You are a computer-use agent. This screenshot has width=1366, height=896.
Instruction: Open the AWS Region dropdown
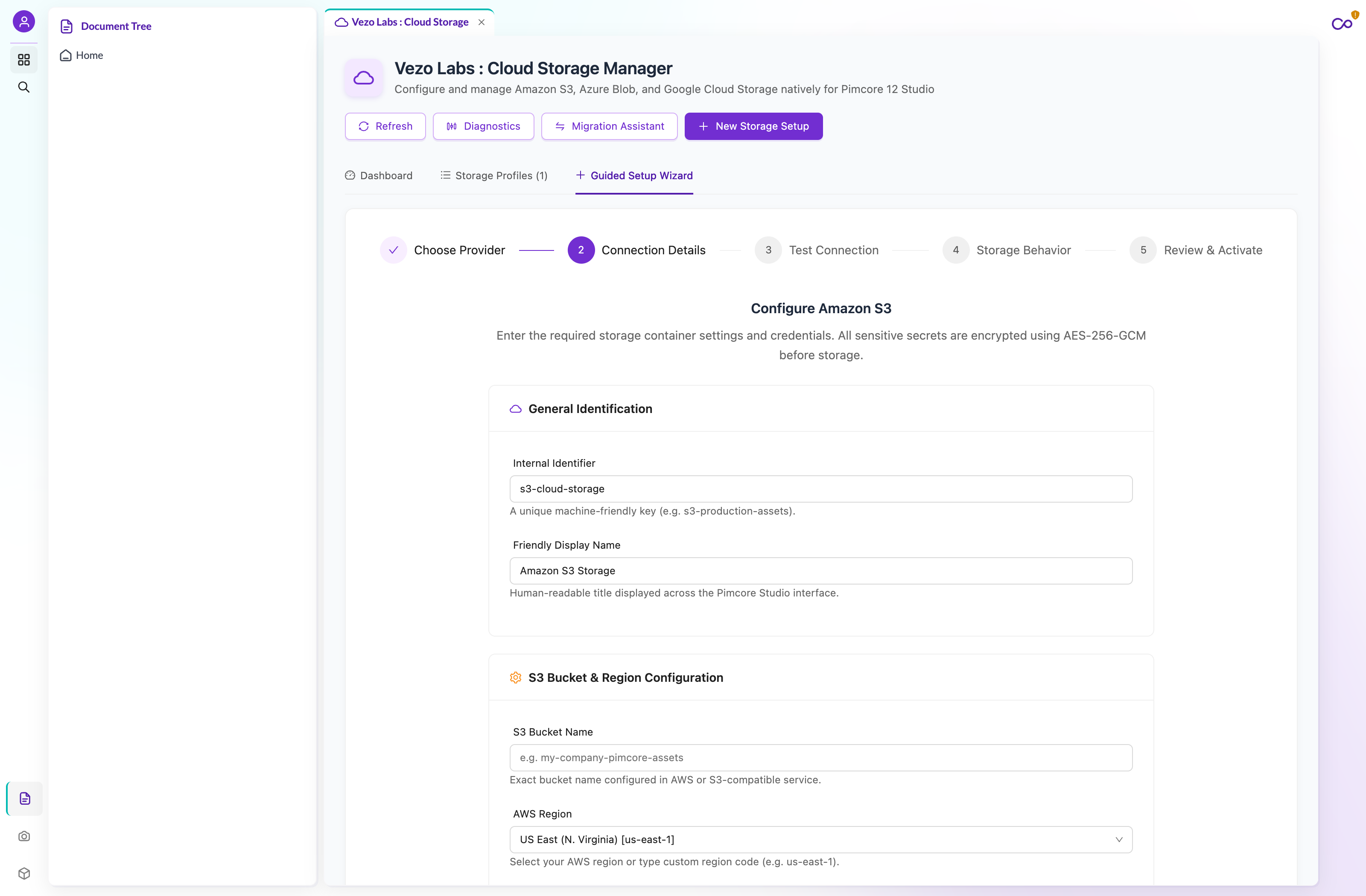tap(821, 840)
